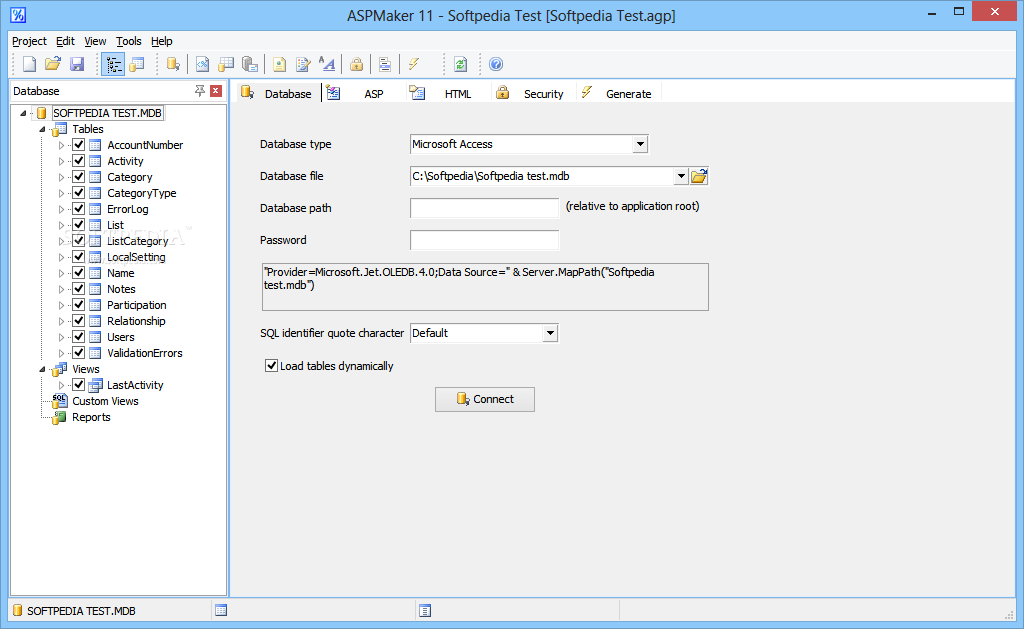Browse for database file with the folder icon
Viewport: 1024px width, 629px height.
tap(699, 176)
